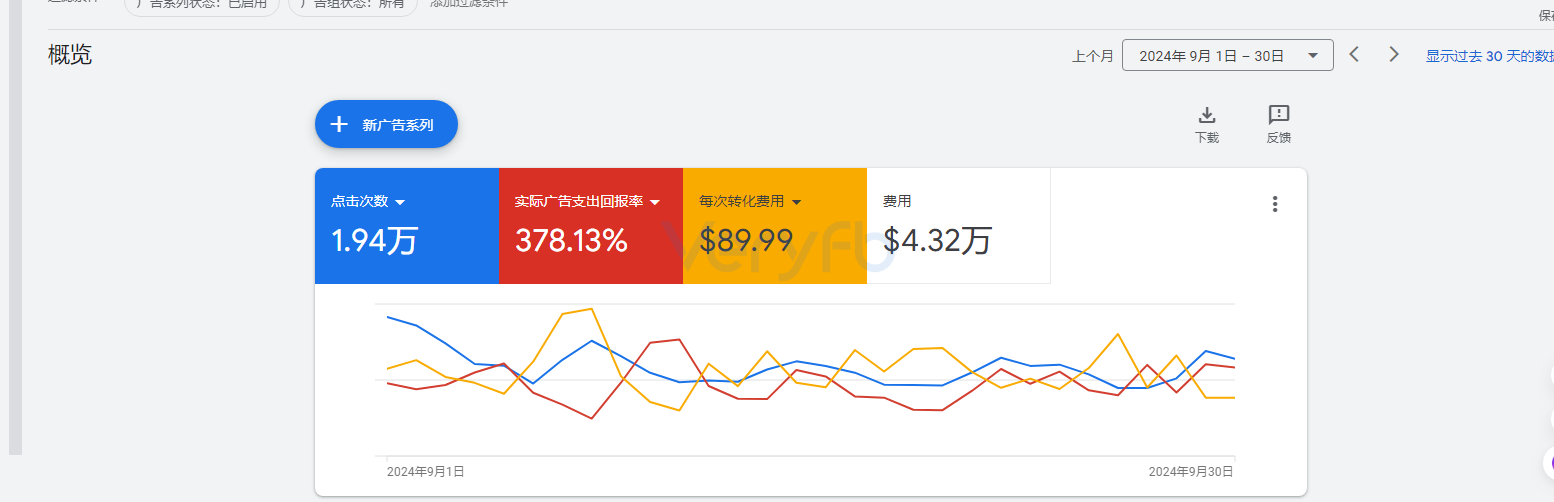Click the 广告系列状态：已启用 filter chip
1554x502 pixels.
tap(201, 3)
